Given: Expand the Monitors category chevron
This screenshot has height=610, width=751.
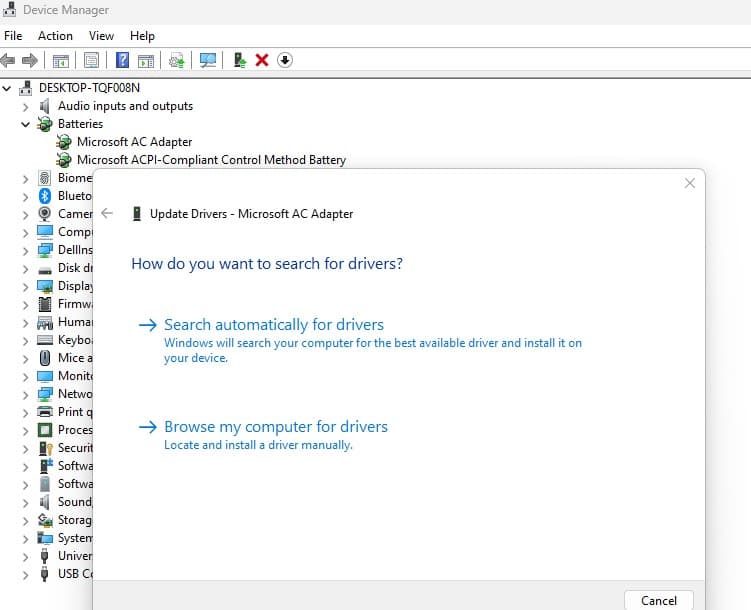Looking at the screenshot, I should tap(26, 377).
